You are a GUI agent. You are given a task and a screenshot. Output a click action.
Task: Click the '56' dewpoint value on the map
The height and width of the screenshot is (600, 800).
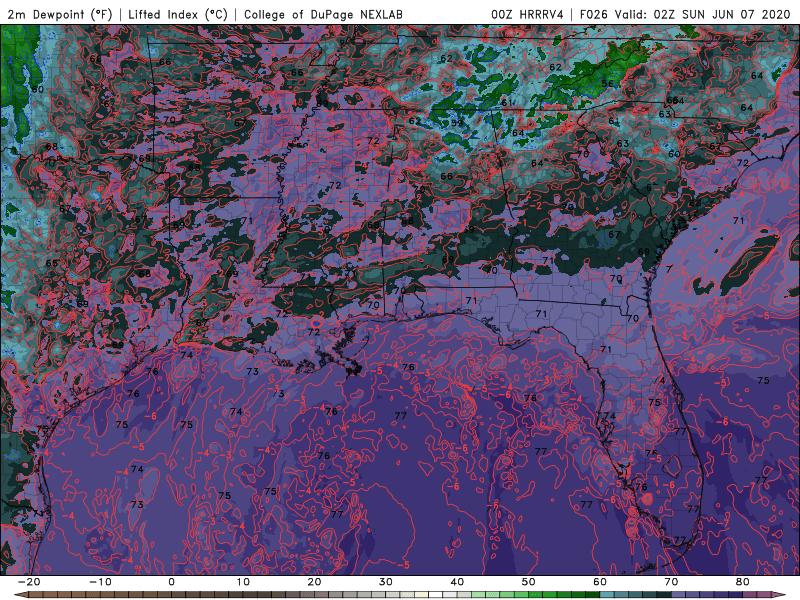607,84
